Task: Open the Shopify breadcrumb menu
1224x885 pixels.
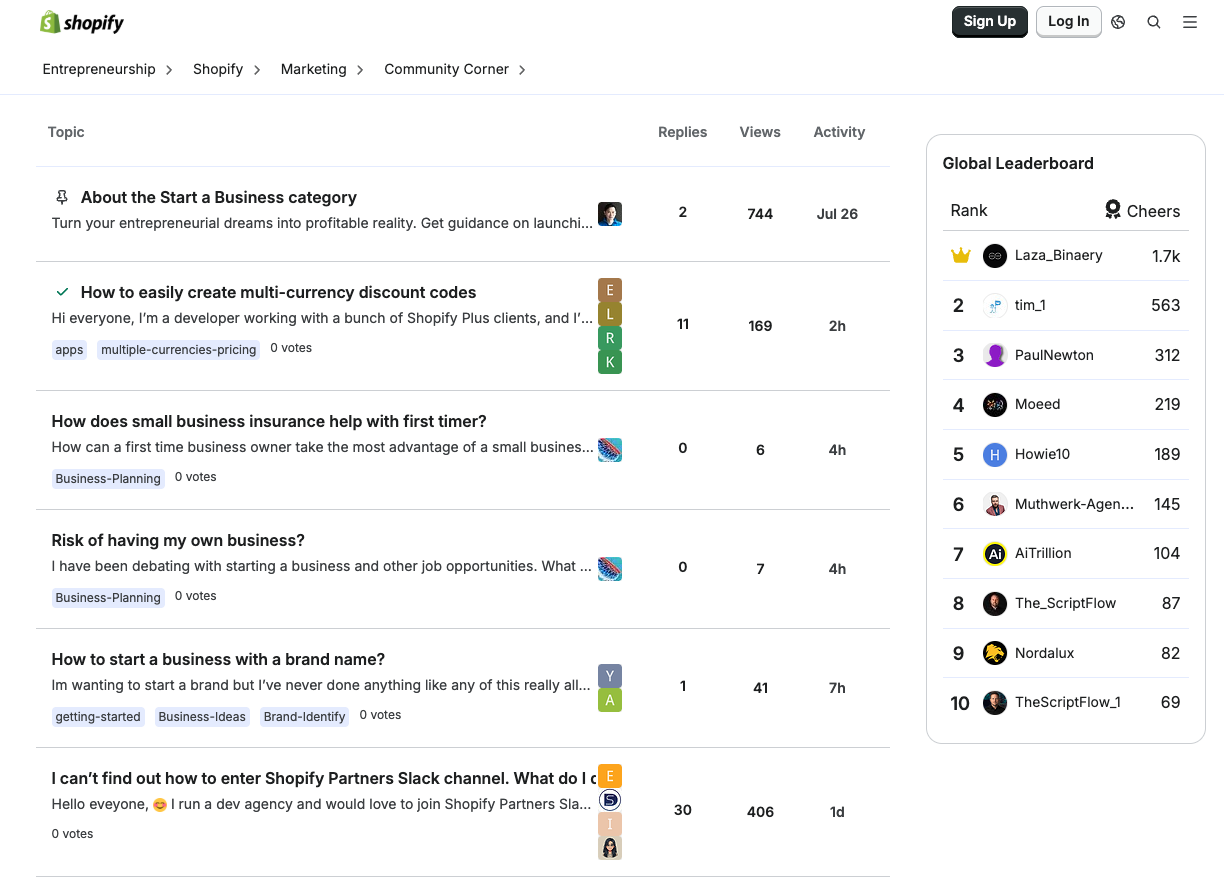Action: [x=218, y=70]
